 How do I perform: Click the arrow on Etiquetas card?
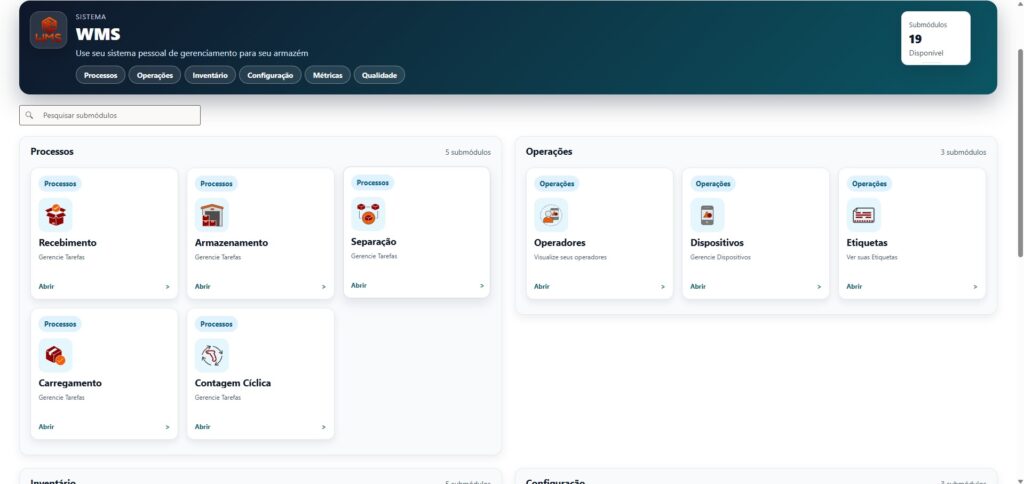pyautogui.click(x=975, y=287)
